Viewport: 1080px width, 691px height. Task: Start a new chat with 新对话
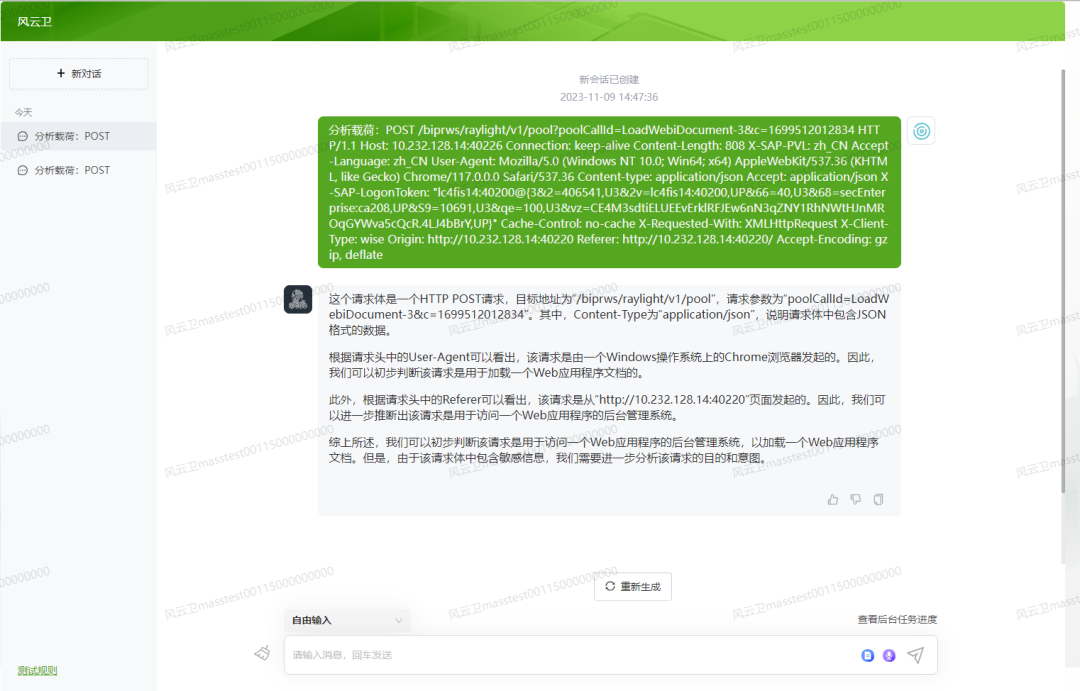(79, 74)
